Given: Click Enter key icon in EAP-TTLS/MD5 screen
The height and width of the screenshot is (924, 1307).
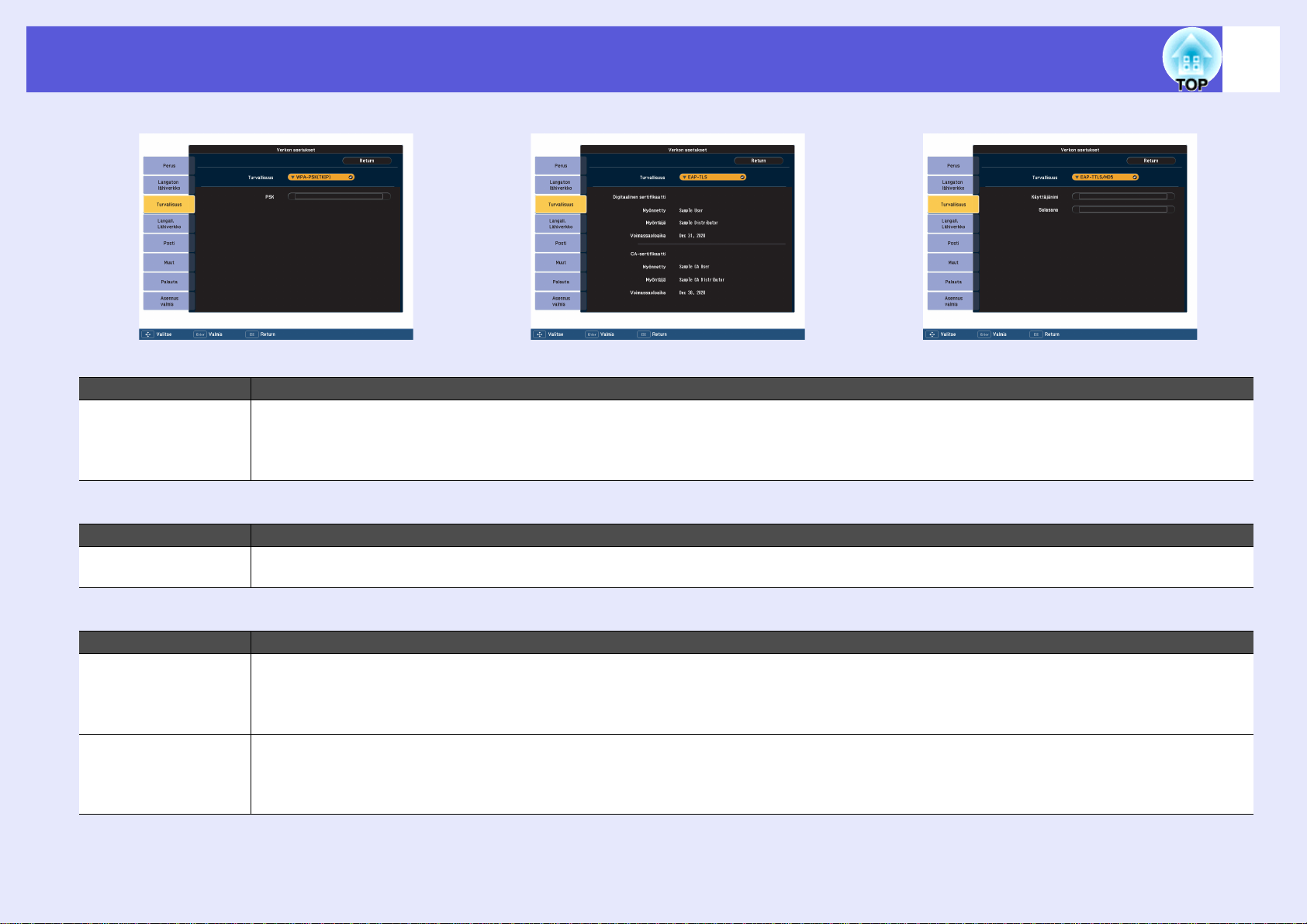Looking at the screenshot, I should [984, 334].
